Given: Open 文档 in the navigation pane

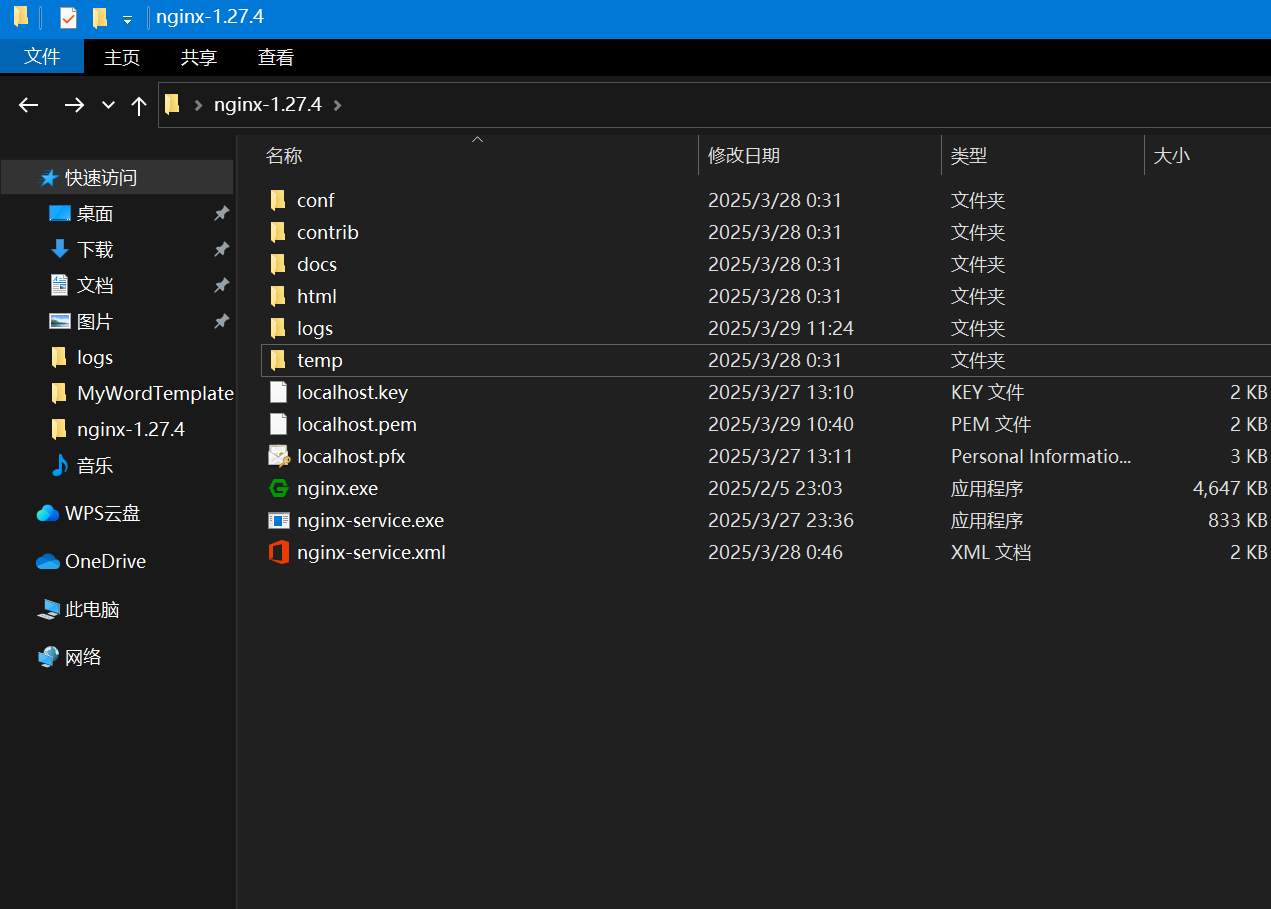Looking at the screenshot, I should (95, 285).
